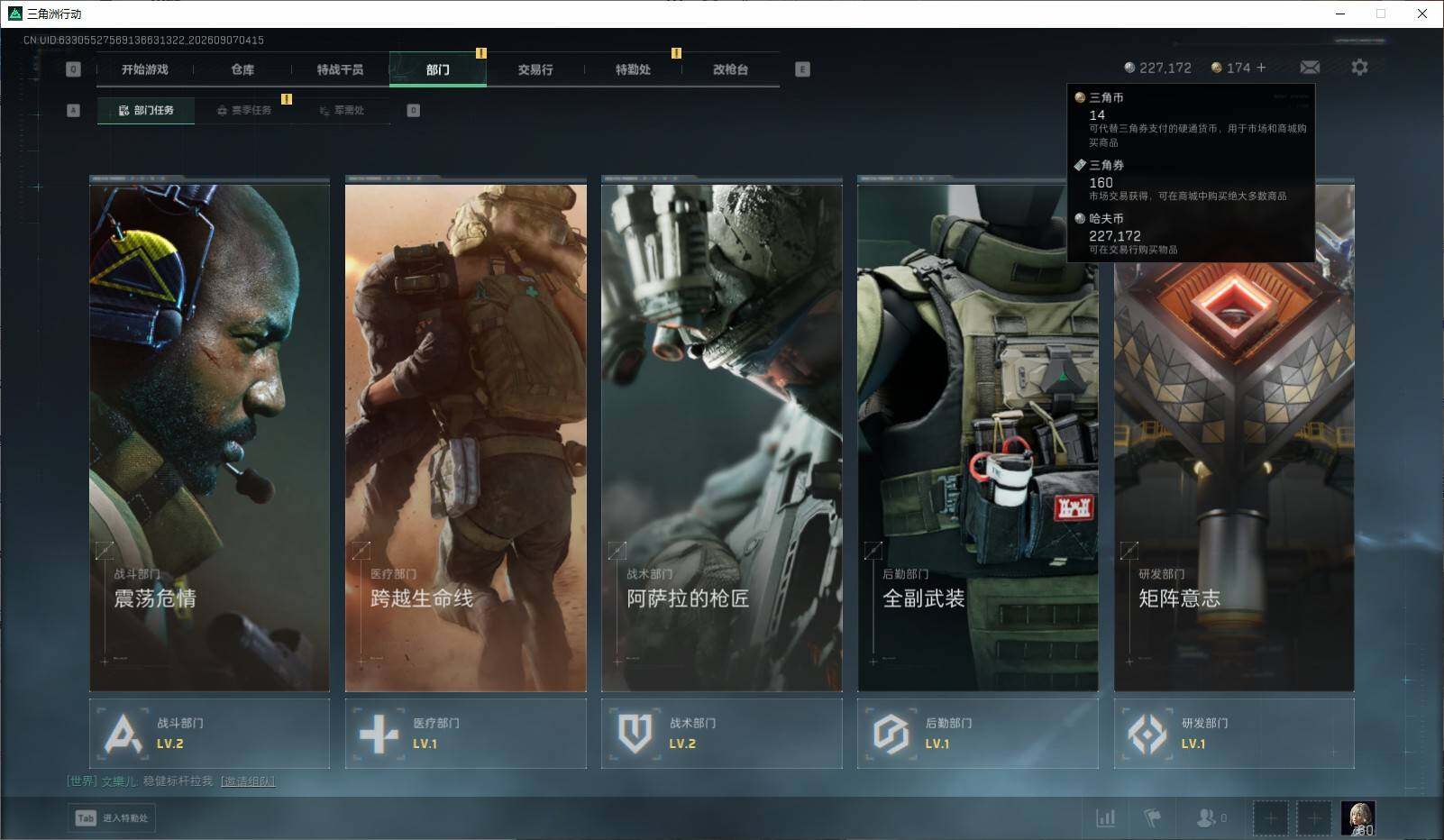Click the 三角币 coin icon in tooltip

[x=1080, y=97]
